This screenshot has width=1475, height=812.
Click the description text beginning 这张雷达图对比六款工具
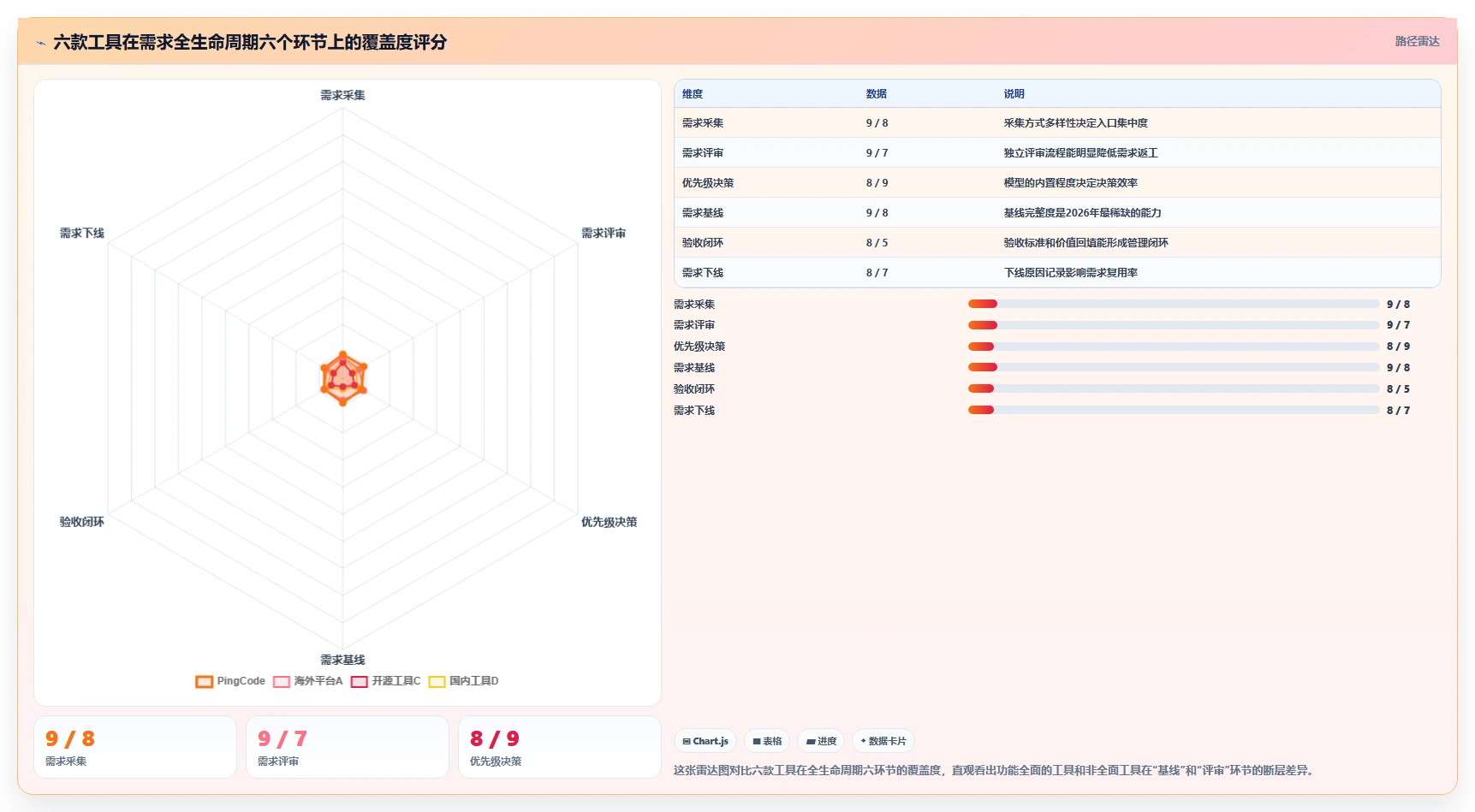(993, 770)
